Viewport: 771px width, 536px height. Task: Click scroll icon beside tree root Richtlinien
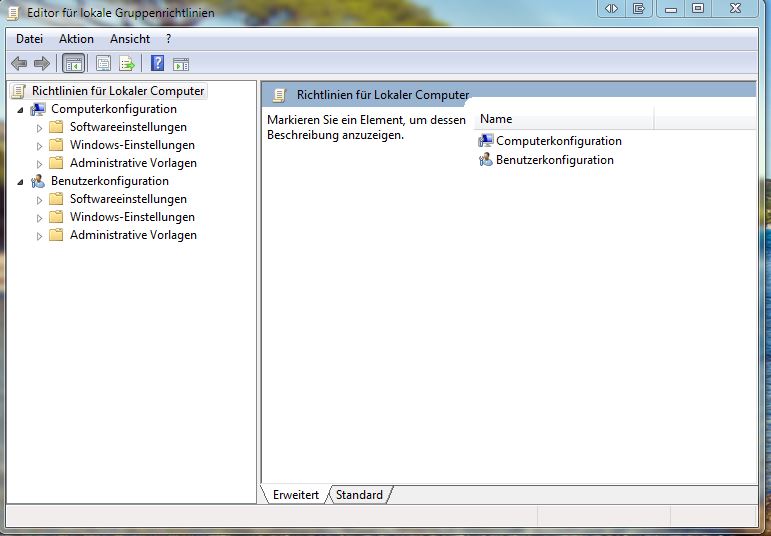[x=19, y=91]
